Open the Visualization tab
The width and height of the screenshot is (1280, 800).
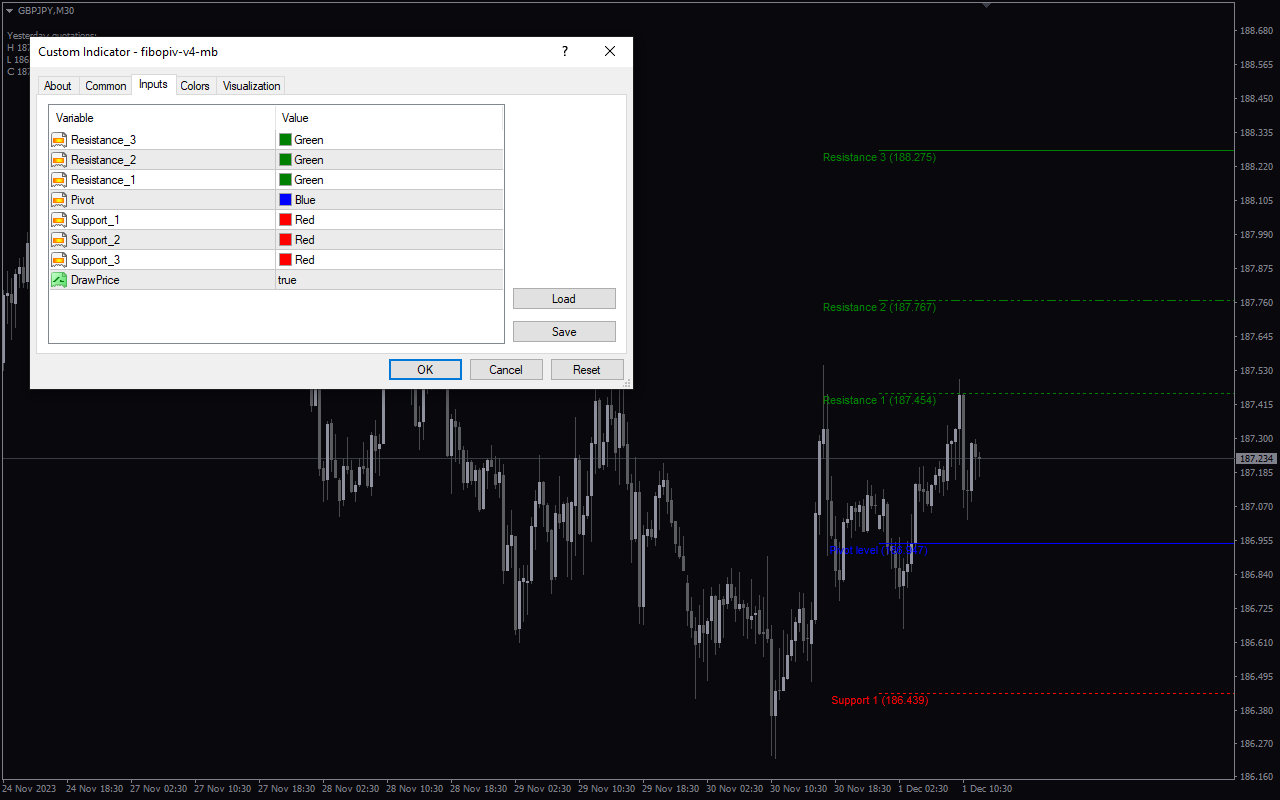(x=252, y=86)
